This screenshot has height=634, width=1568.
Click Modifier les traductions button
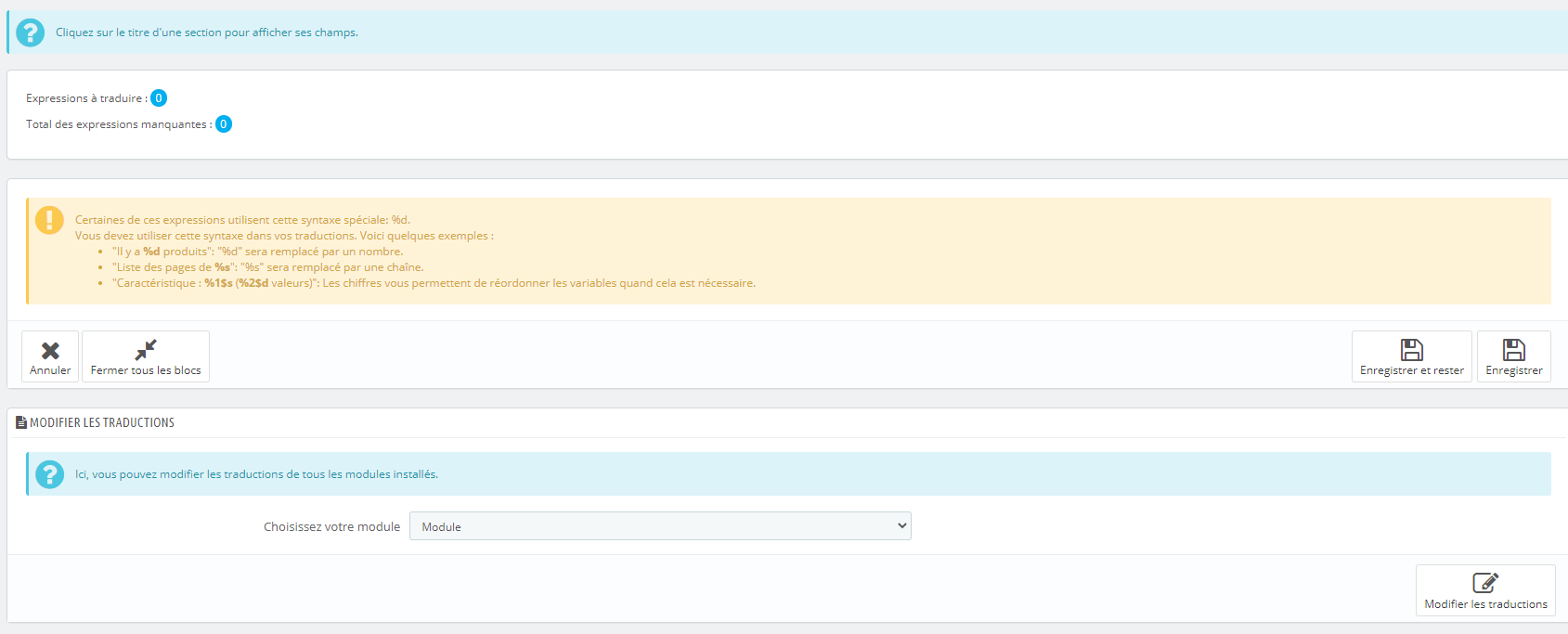1485,590
